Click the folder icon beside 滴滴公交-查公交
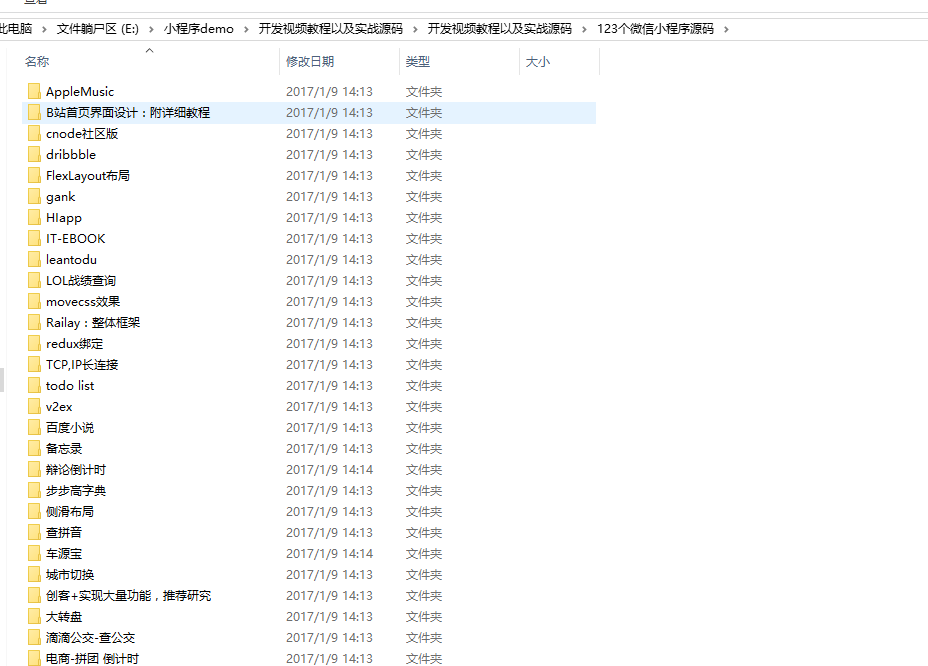The image size is (928, 666). pyautogui.click(x=34, y=638)
